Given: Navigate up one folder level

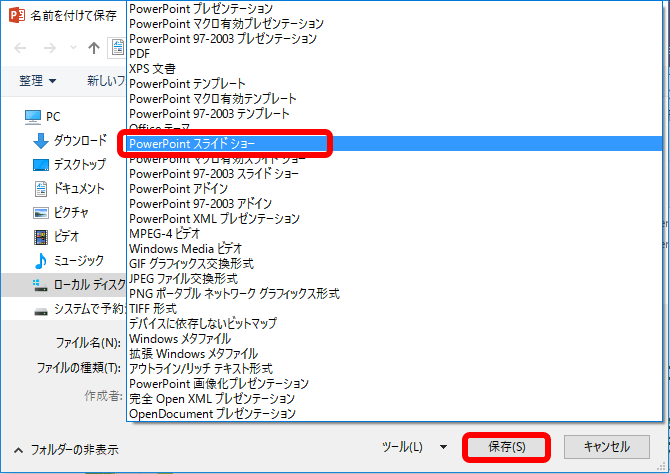Looking at the screenshot, I should tap(94, 48).
